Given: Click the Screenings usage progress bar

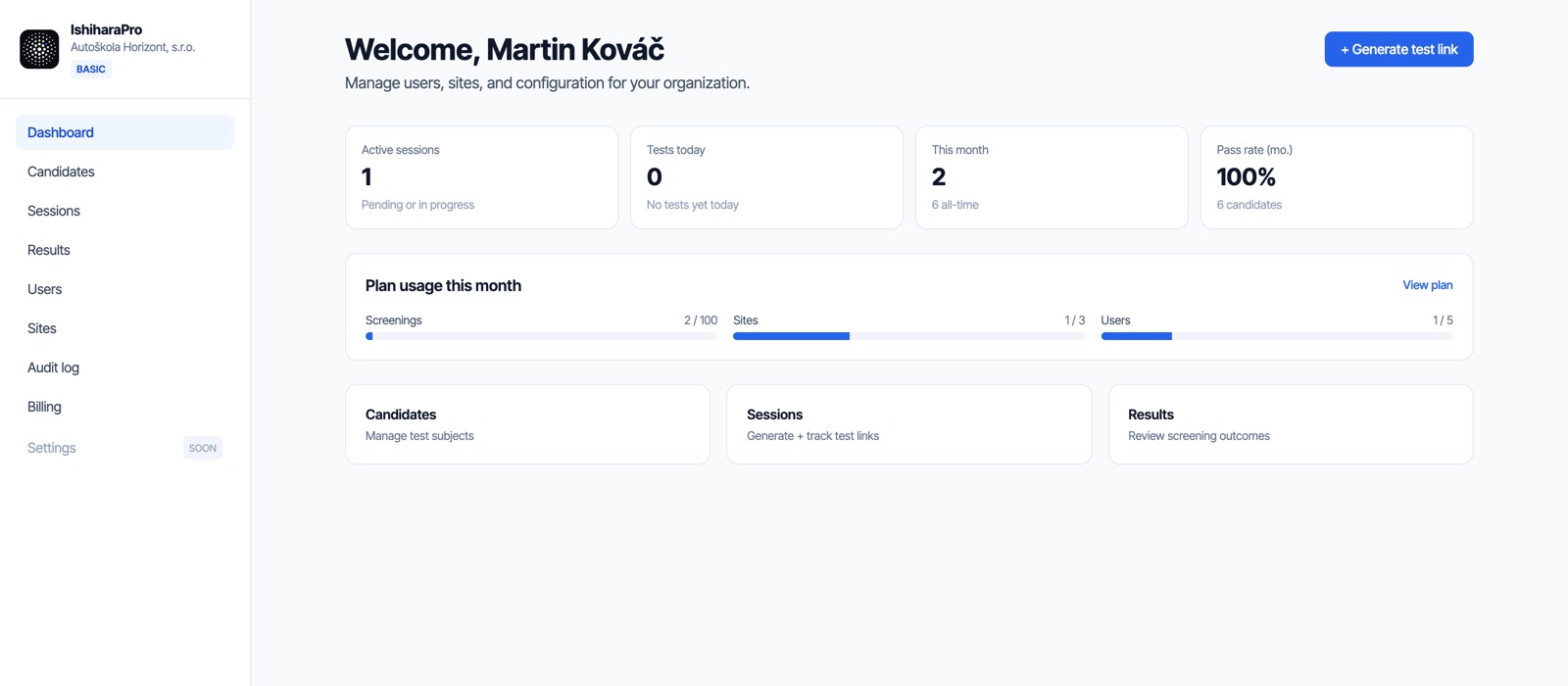Looking at the screenshot, I should pyautogui.click(x=541, y=336).
